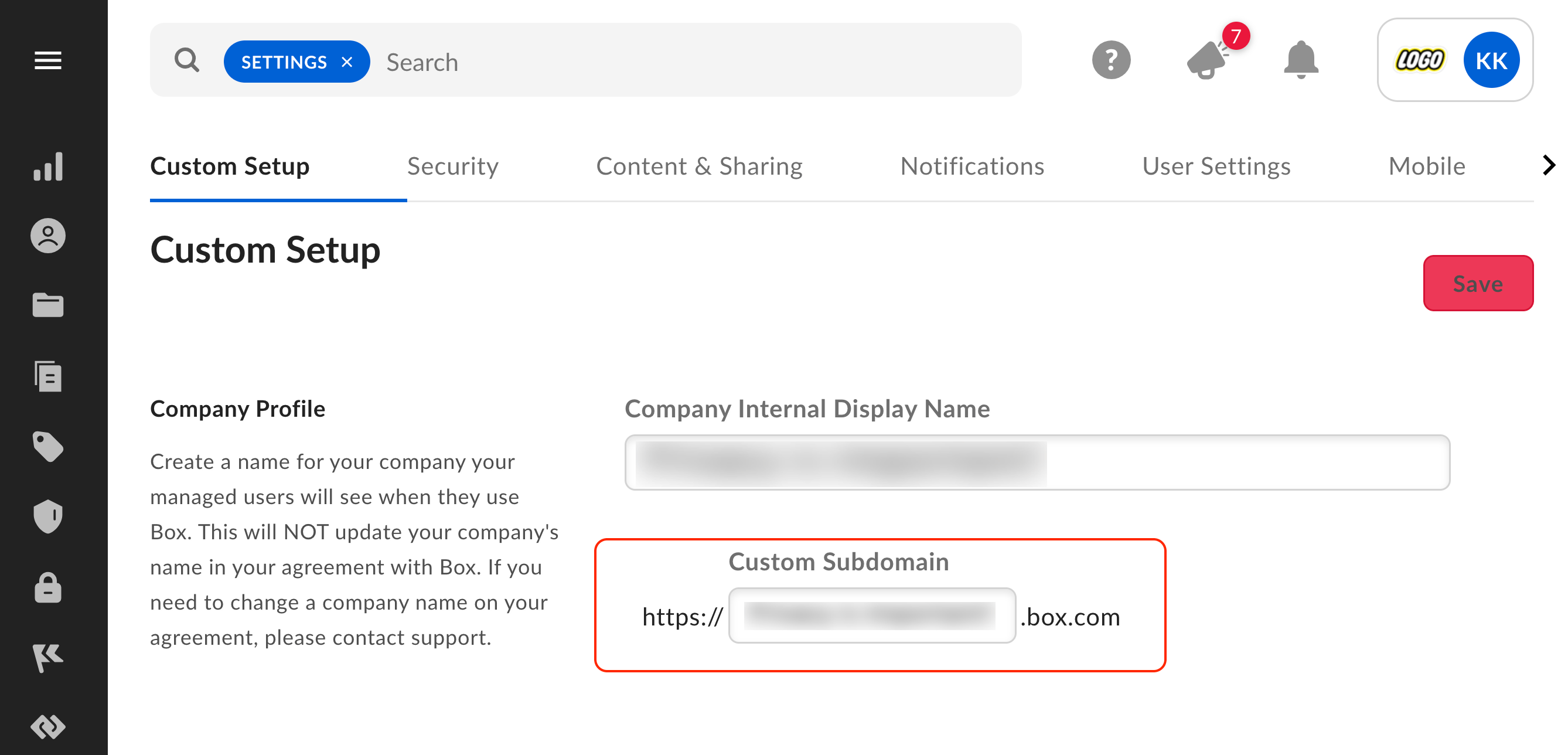Click the Custom Subdomain input field
This screenshot has height=755, width=1568.
[x=871, y=615]
